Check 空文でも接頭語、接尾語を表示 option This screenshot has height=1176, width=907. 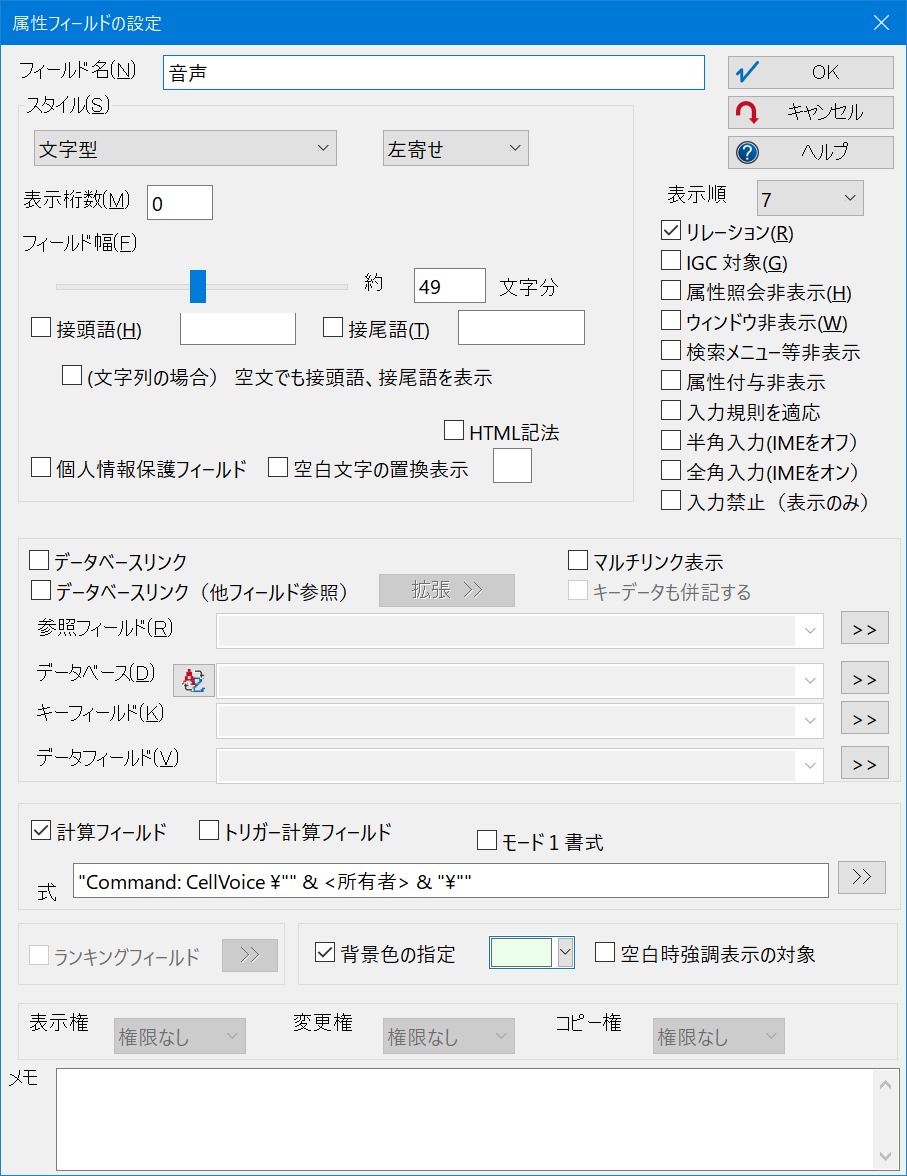[x=72, y=376]
